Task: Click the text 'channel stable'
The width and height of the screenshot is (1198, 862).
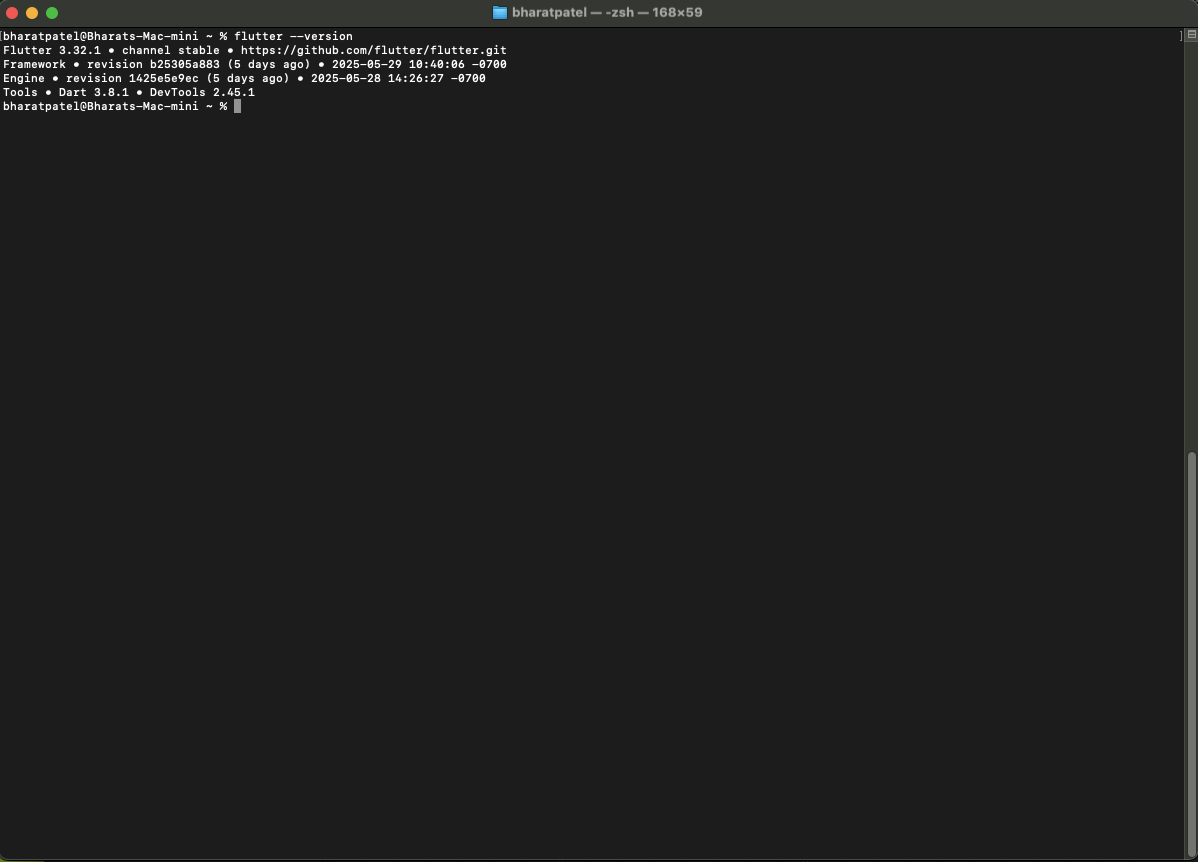Action: [x=170, y=50]
